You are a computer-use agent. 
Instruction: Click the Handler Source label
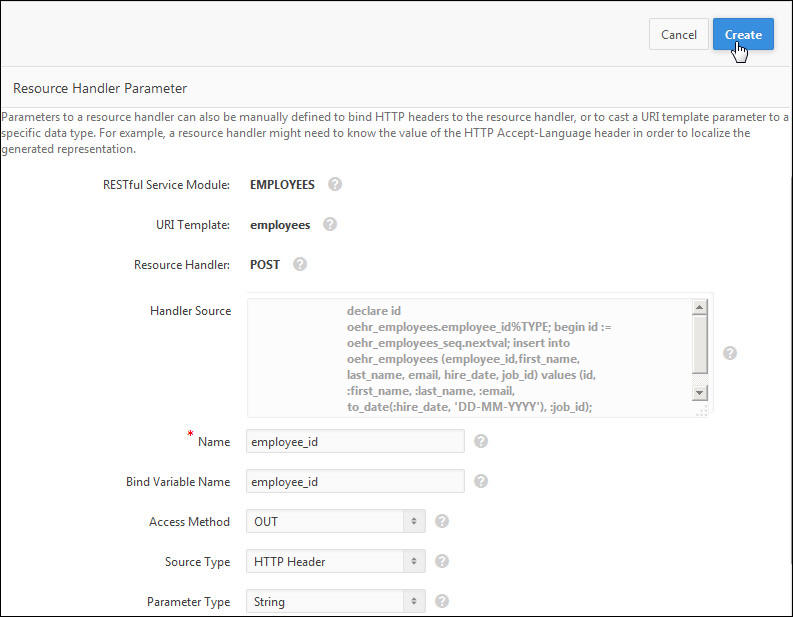click(x=191, y=311)
